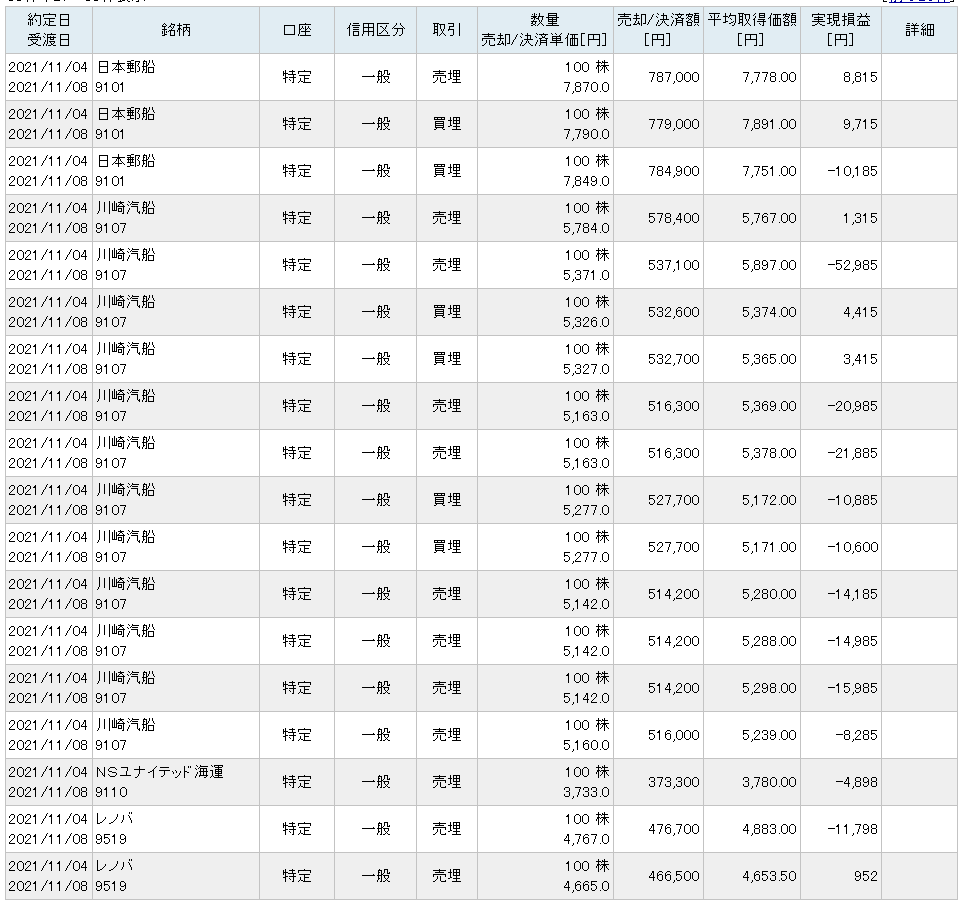Click realized loss value -21,885
The width and height of the screenshot is (964, 904).
point(853,453)
